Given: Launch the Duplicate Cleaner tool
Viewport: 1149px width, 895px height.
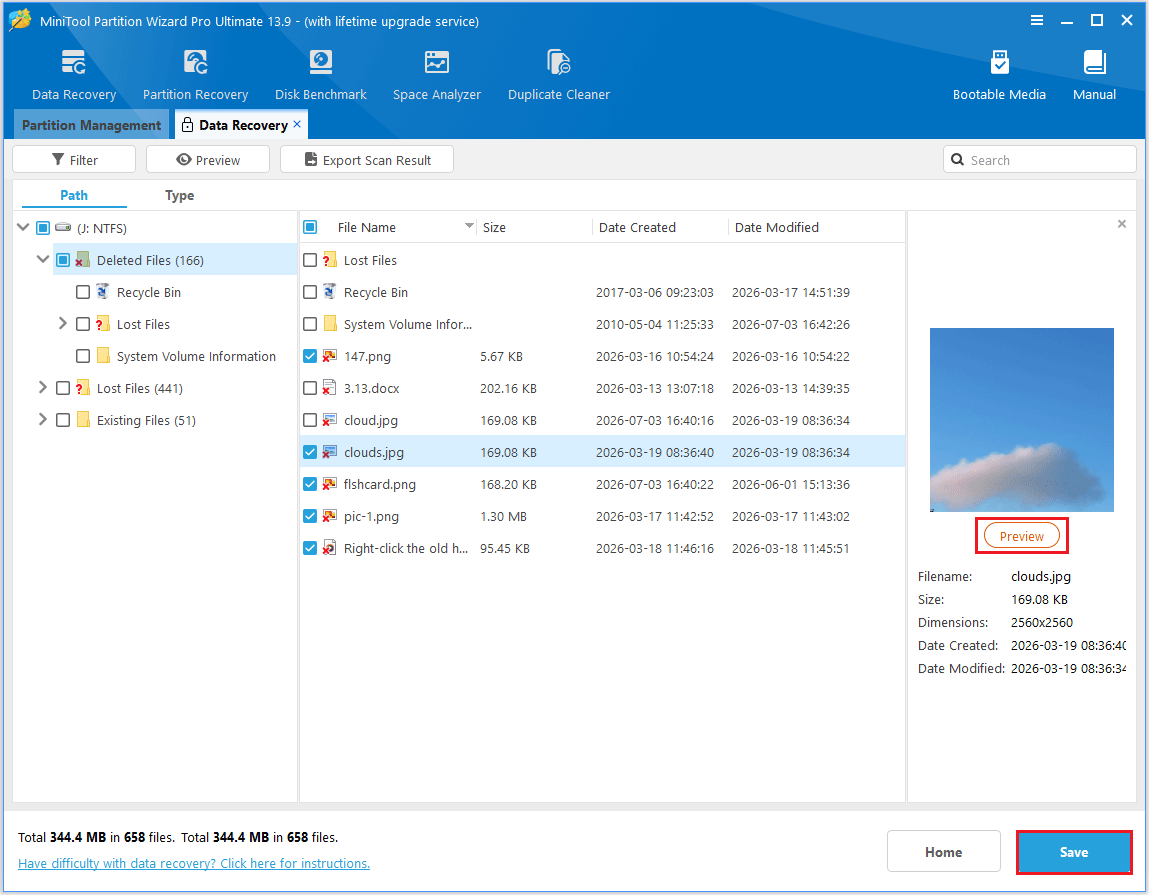Looking at the screenshot, I should pyautogui.click(x=558, y=63).
